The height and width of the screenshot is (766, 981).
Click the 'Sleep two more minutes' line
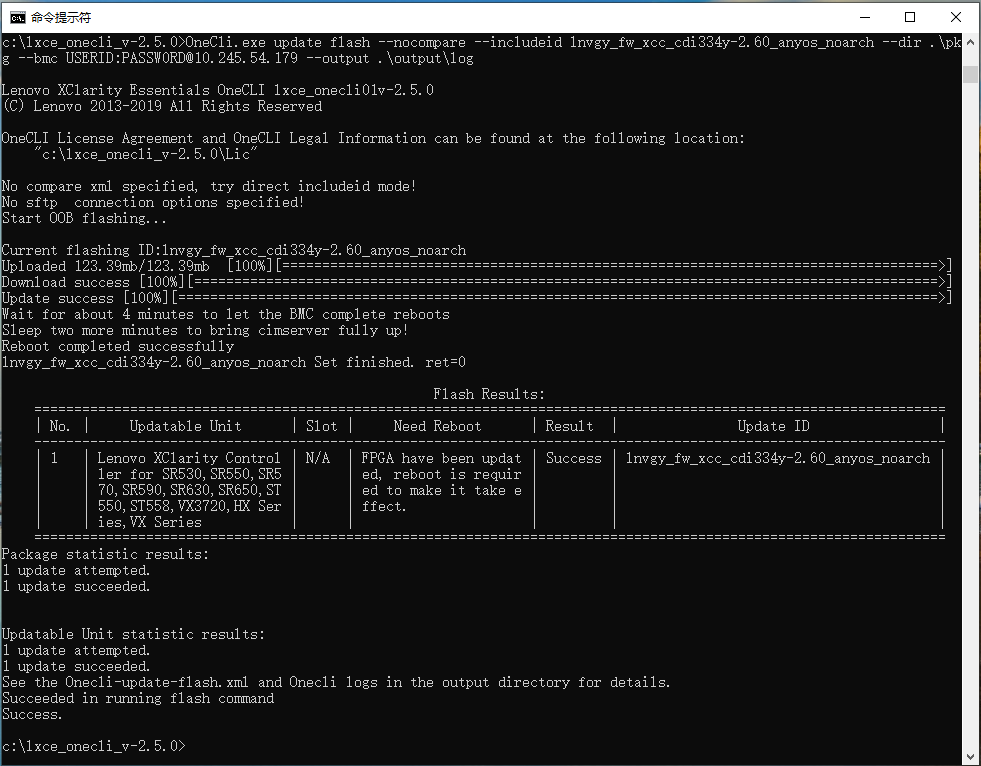[x=205, y=330]
